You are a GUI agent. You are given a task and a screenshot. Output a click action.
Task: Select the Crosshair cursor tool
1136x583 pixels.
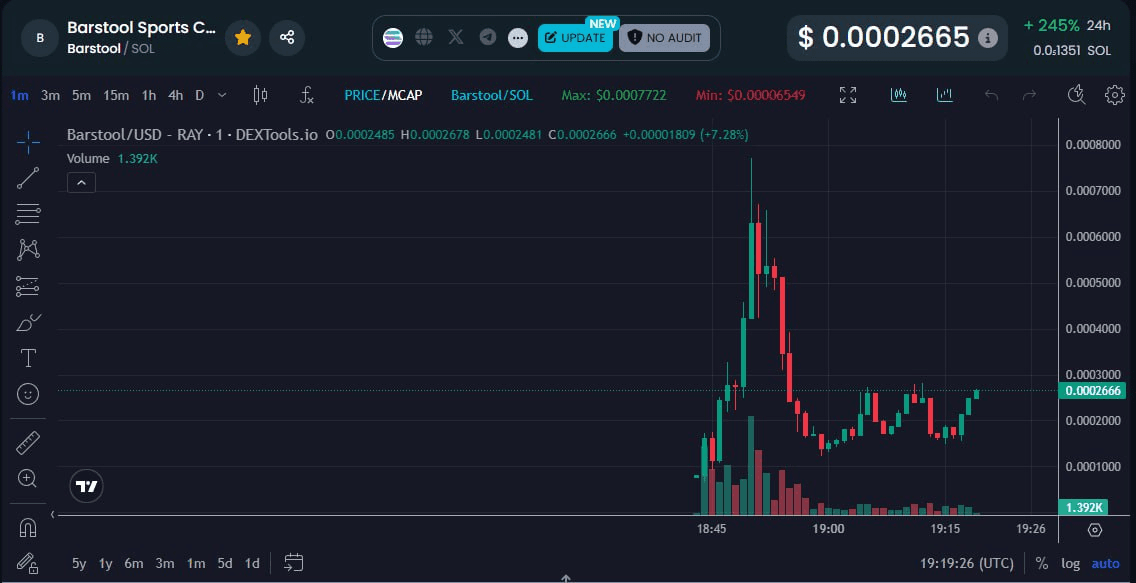(x=28, y=143)
